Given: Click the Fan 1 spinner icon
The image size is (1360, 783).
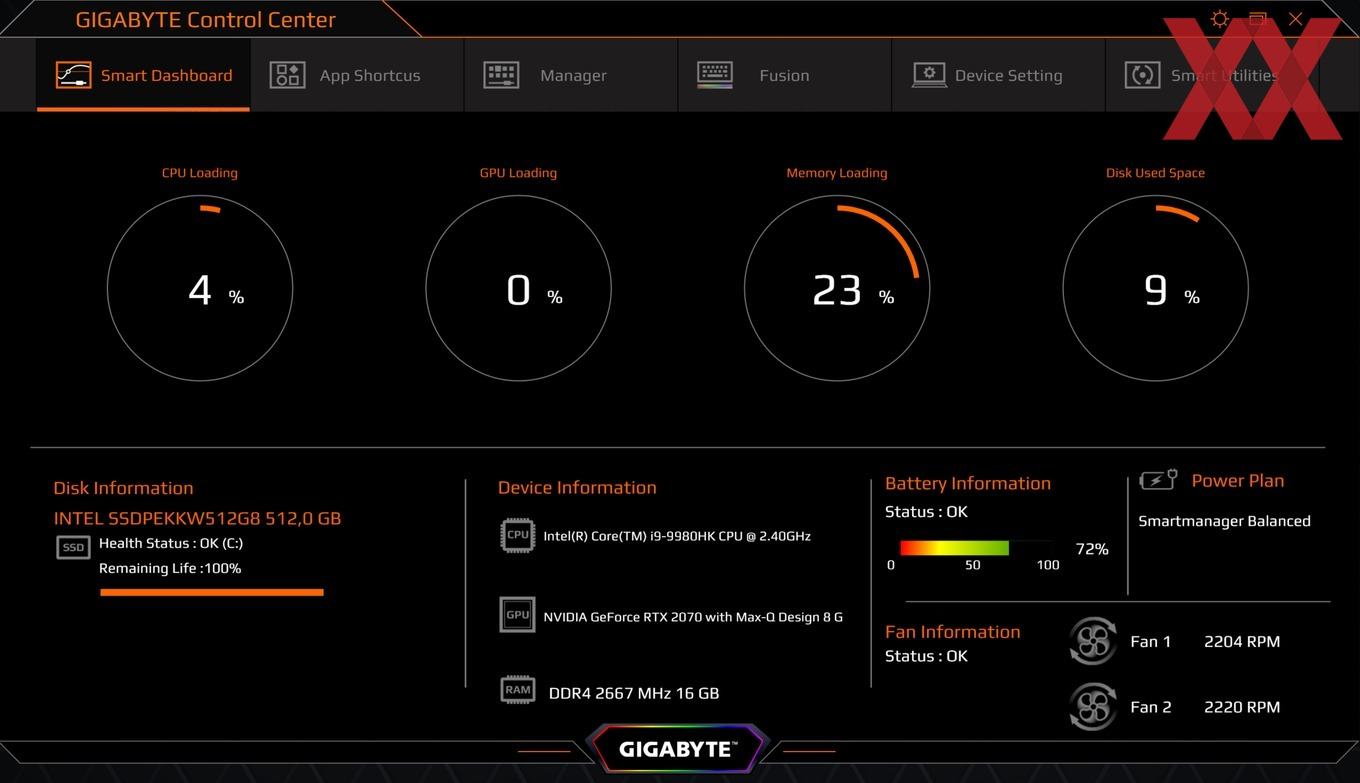Looking at the screenshot, I should tap(1092, 642).
